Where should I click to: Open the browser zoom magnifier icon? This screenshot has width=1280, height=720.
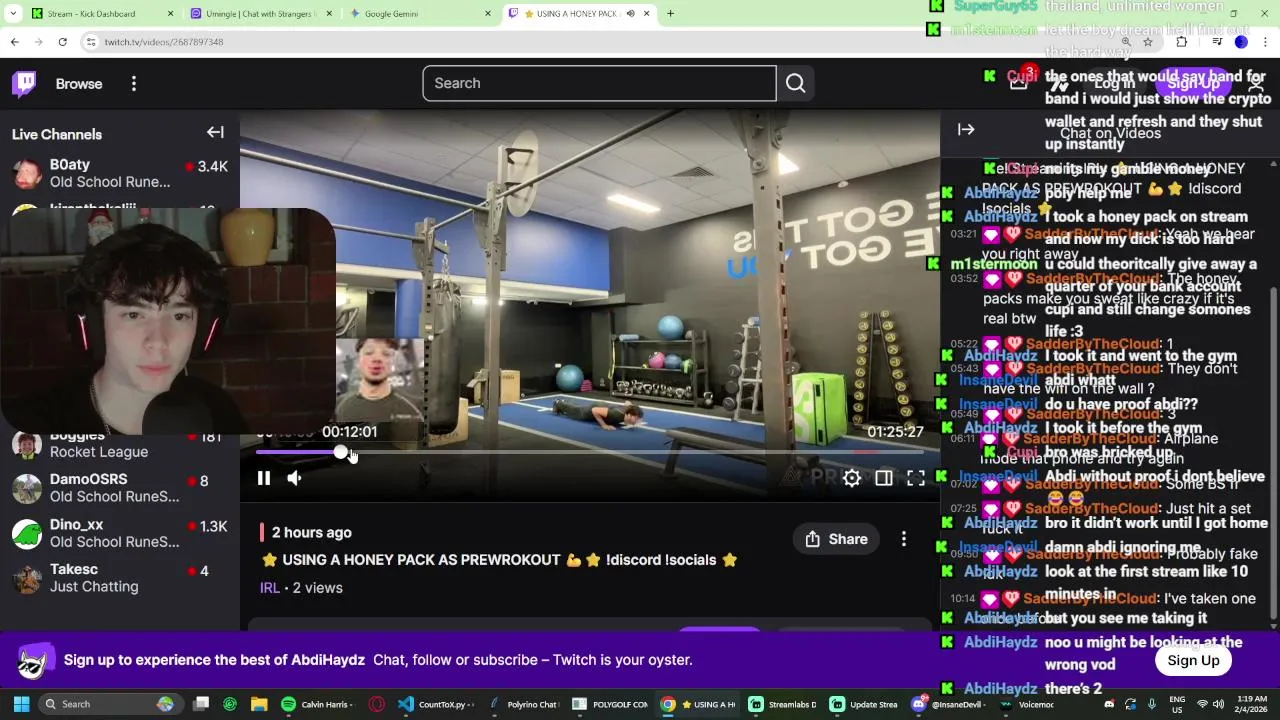click(x=1127, y=42)
